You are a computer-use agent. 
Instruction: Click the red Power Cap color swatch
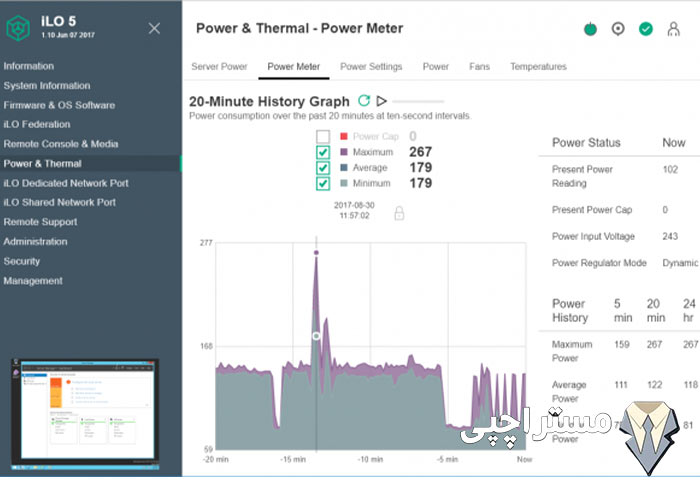coord(344,136)
